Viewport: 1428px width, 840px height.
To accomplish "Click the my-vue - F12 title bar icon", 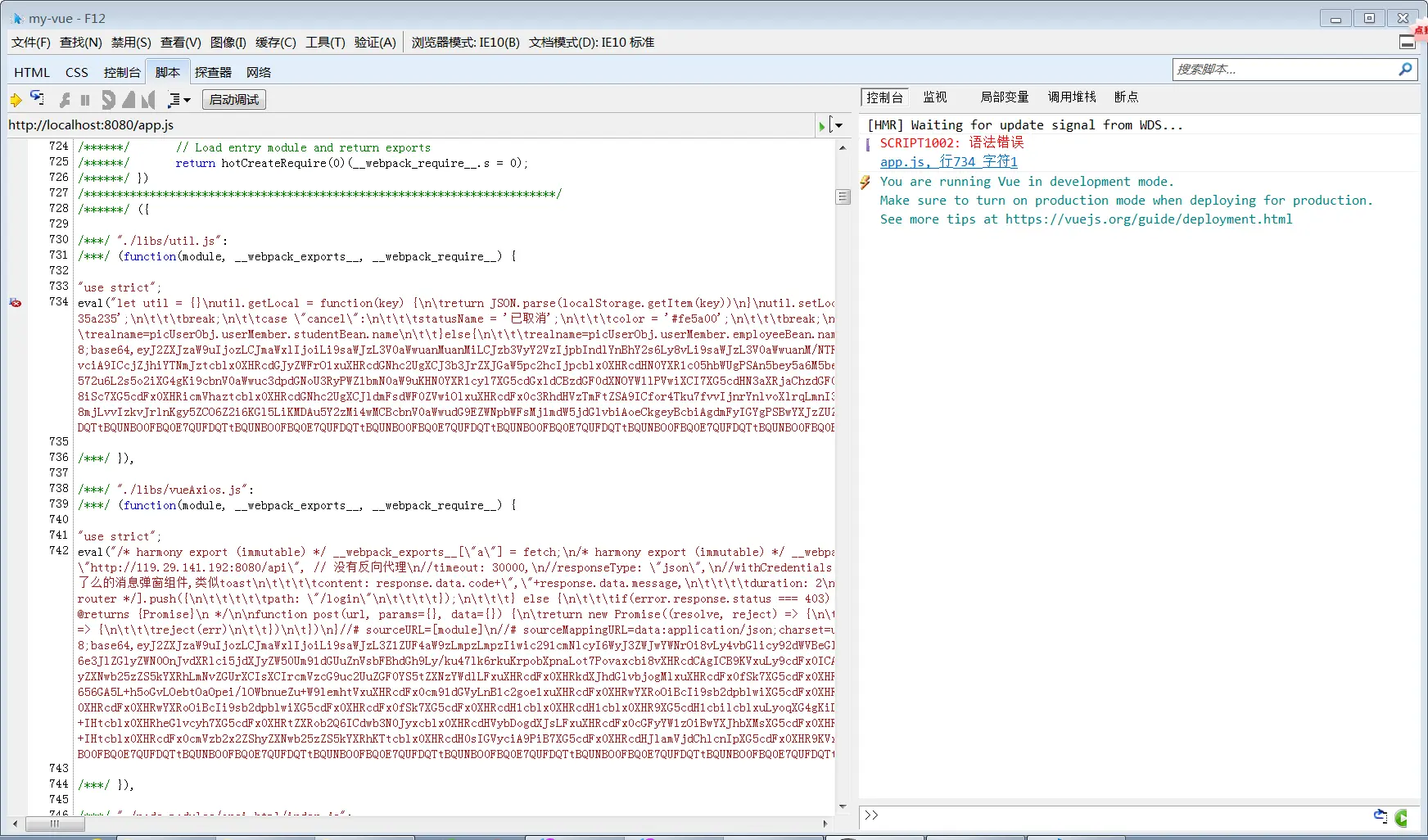I will point(16,18).
